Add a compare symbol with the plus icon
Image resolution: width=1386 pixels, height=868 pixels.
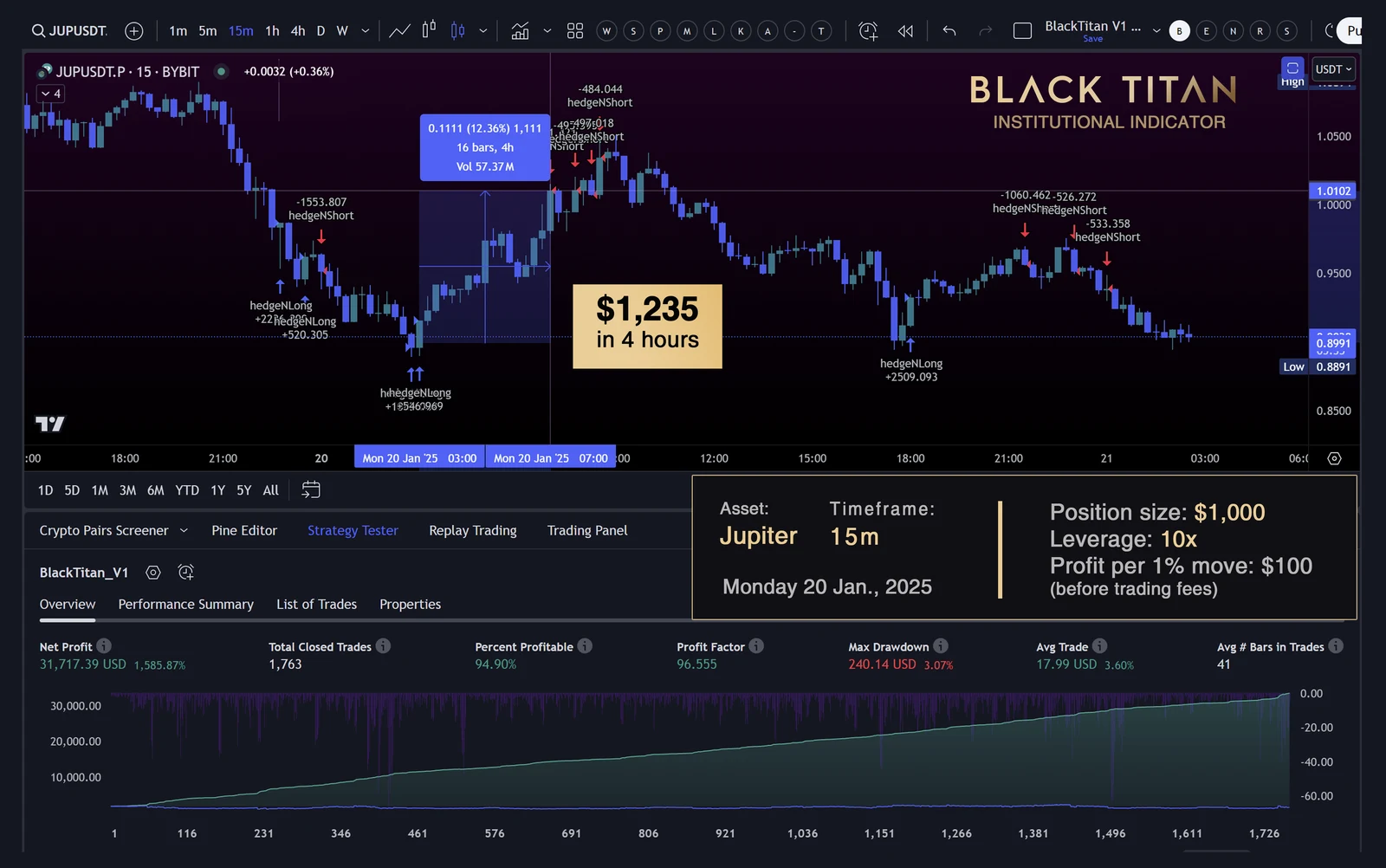click(x=133, y=31)
